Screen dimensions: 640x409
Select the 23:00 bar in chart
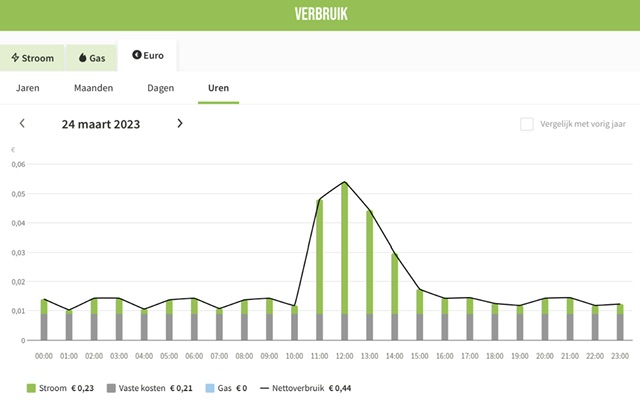point(620,322)
